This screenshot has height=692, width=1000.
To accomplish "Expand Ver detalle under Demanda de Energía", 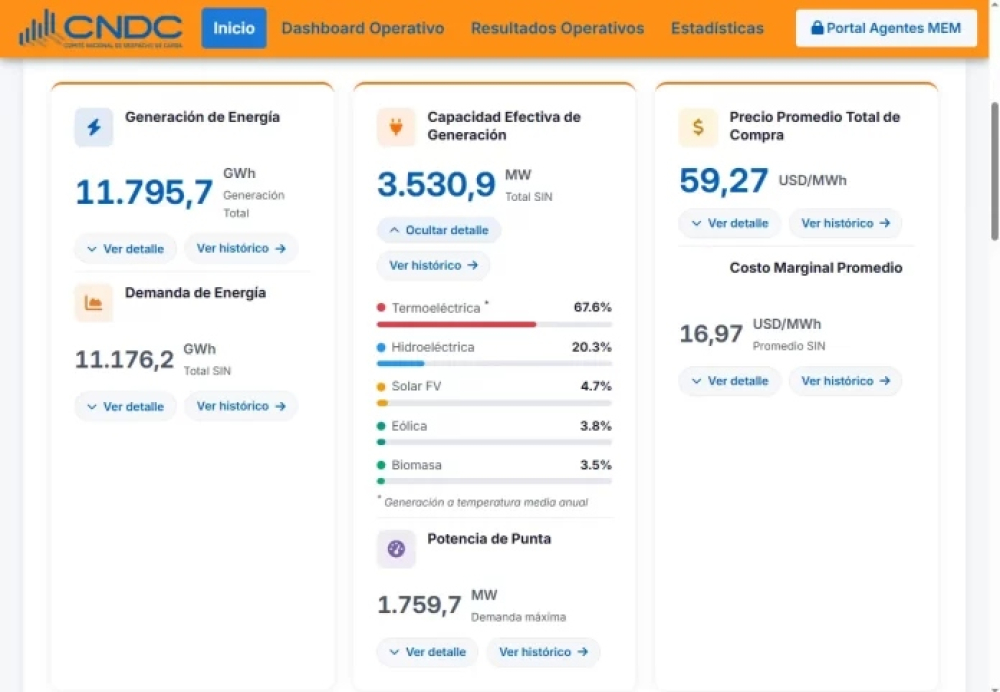I will point(126,406).
